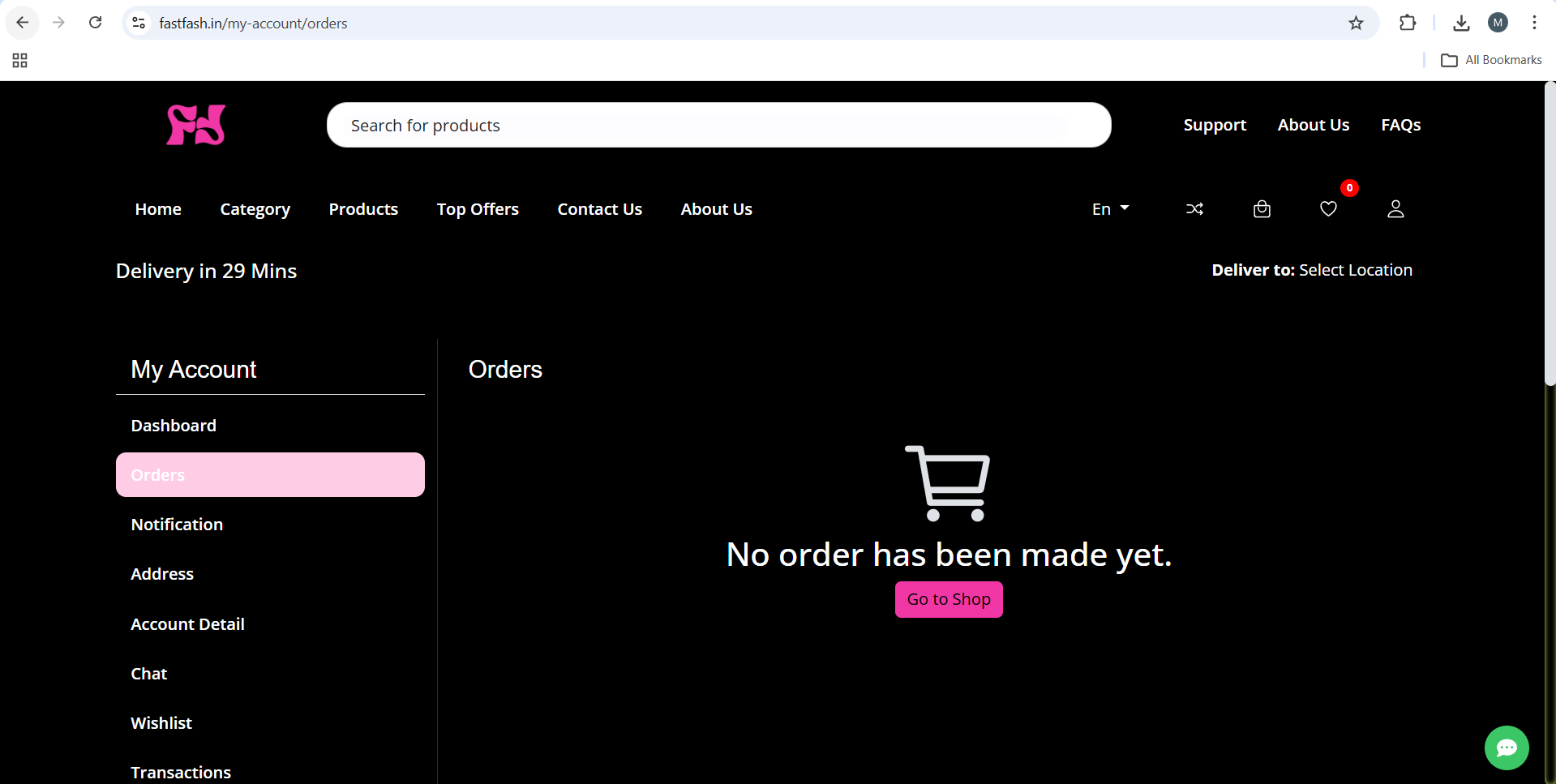Click the Support link
1556x784 pixels.
click(1214, 125)
